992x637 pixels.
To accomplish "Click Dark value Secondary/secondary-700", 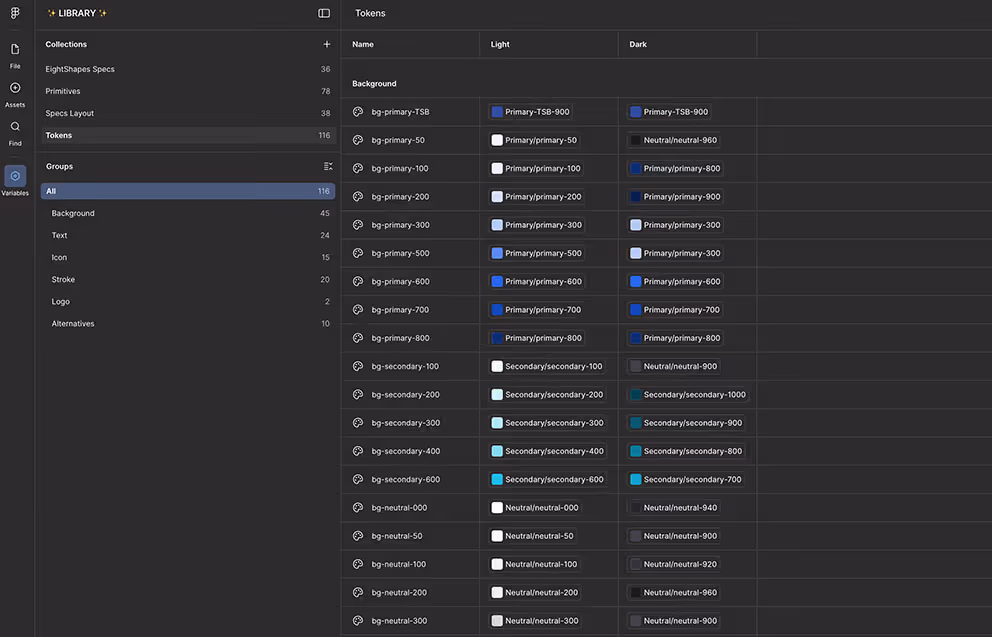I will coord(686,479).
